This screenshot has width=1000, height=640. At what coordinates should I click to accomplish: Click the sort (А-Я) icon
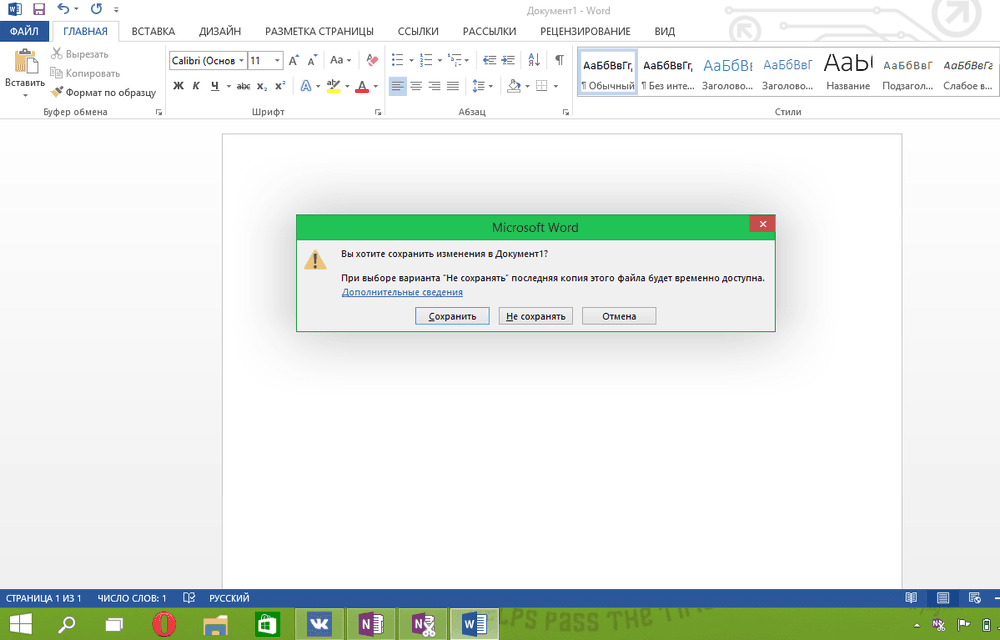tap(534, 61)
